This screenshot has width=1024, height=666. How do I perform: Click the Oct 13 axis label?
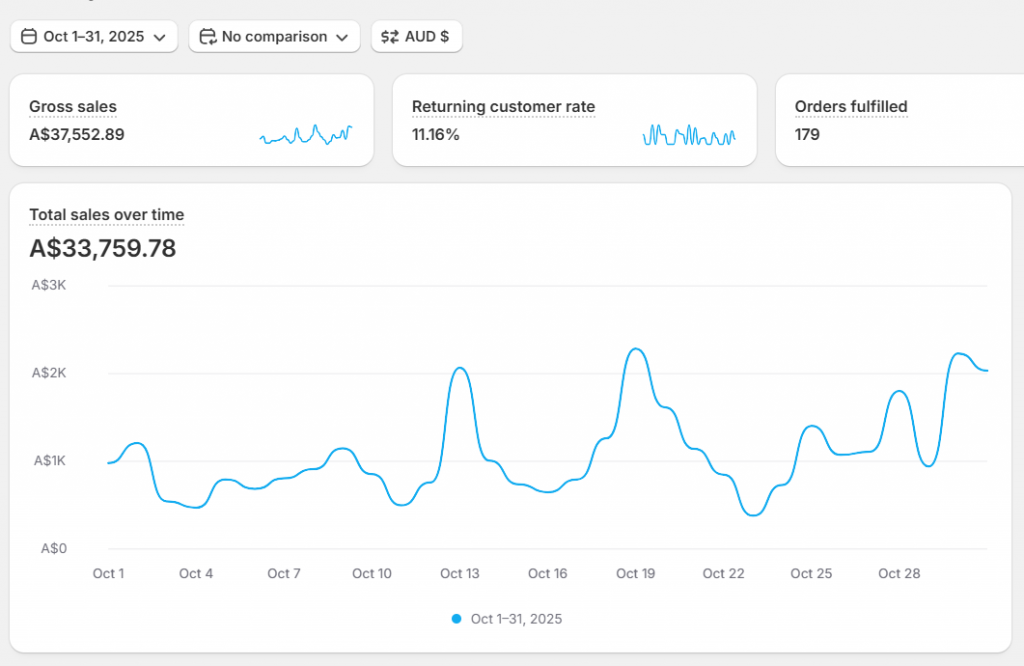[459, 573]
